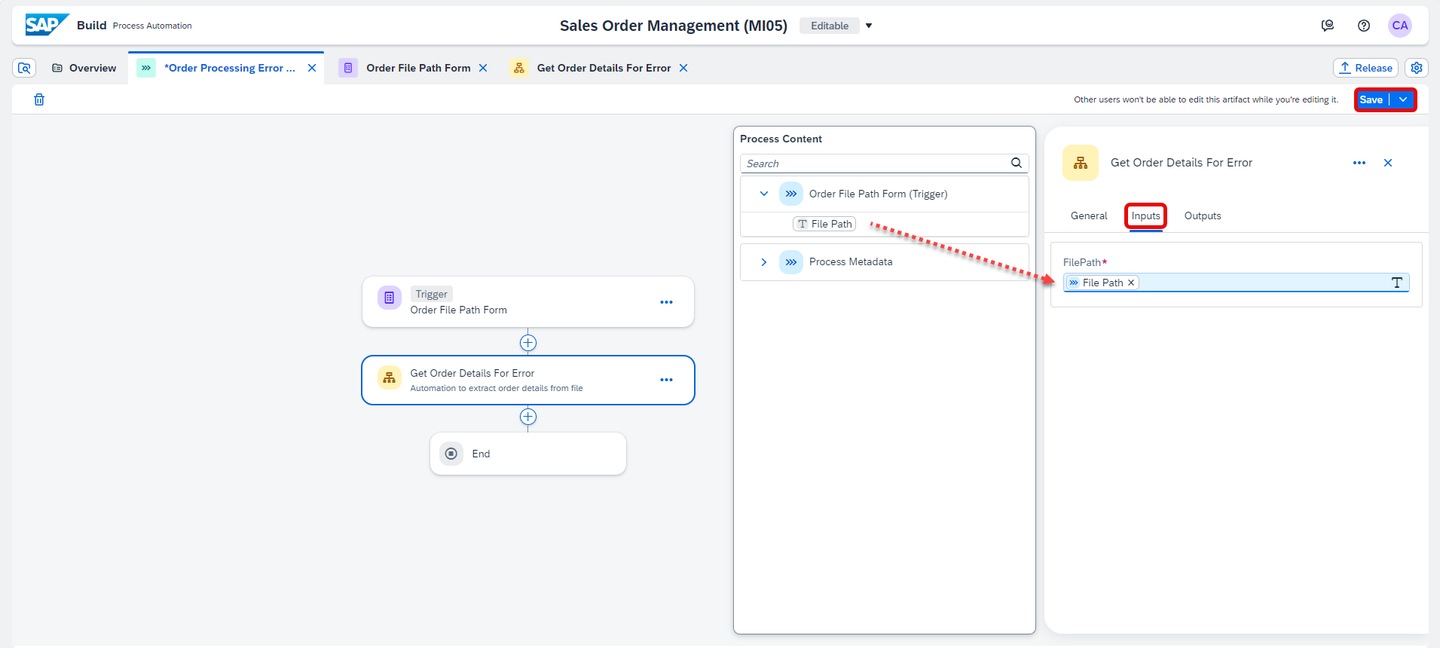Click the Process Metadata icon
Viewport: 1440px width, 648px height.
[x=791, y=262]
